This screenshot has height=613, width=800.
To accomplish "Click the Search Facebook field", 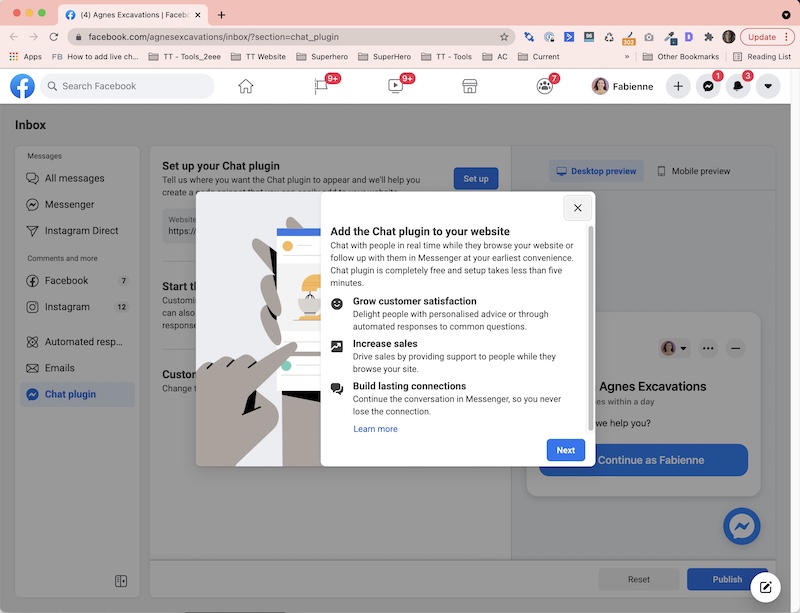I will coord(128,86).
